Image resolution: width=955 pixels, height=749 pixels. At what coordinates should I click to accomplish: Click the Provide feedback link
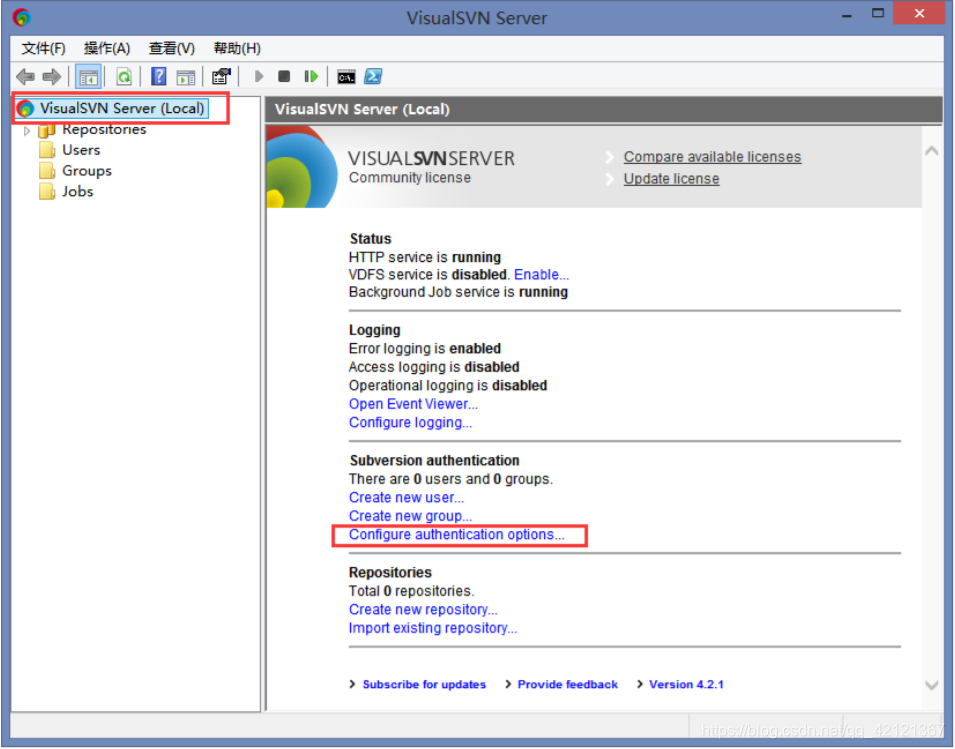(568, 685)
